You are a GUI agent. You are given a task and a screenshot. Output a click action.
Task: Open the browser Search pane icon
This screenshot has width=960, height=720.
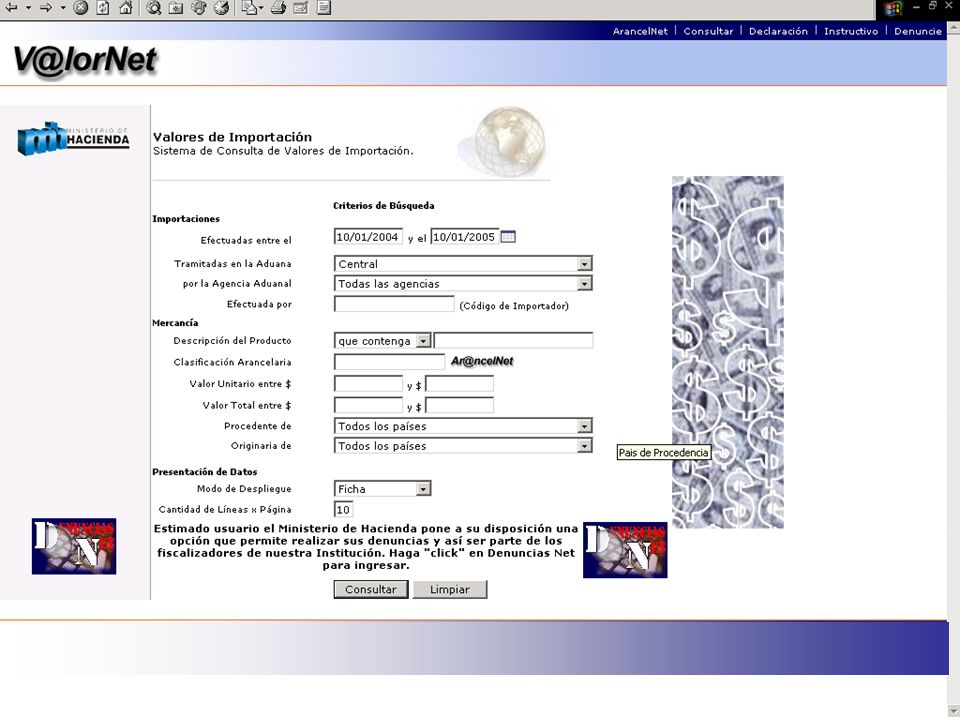pos(154,7)
